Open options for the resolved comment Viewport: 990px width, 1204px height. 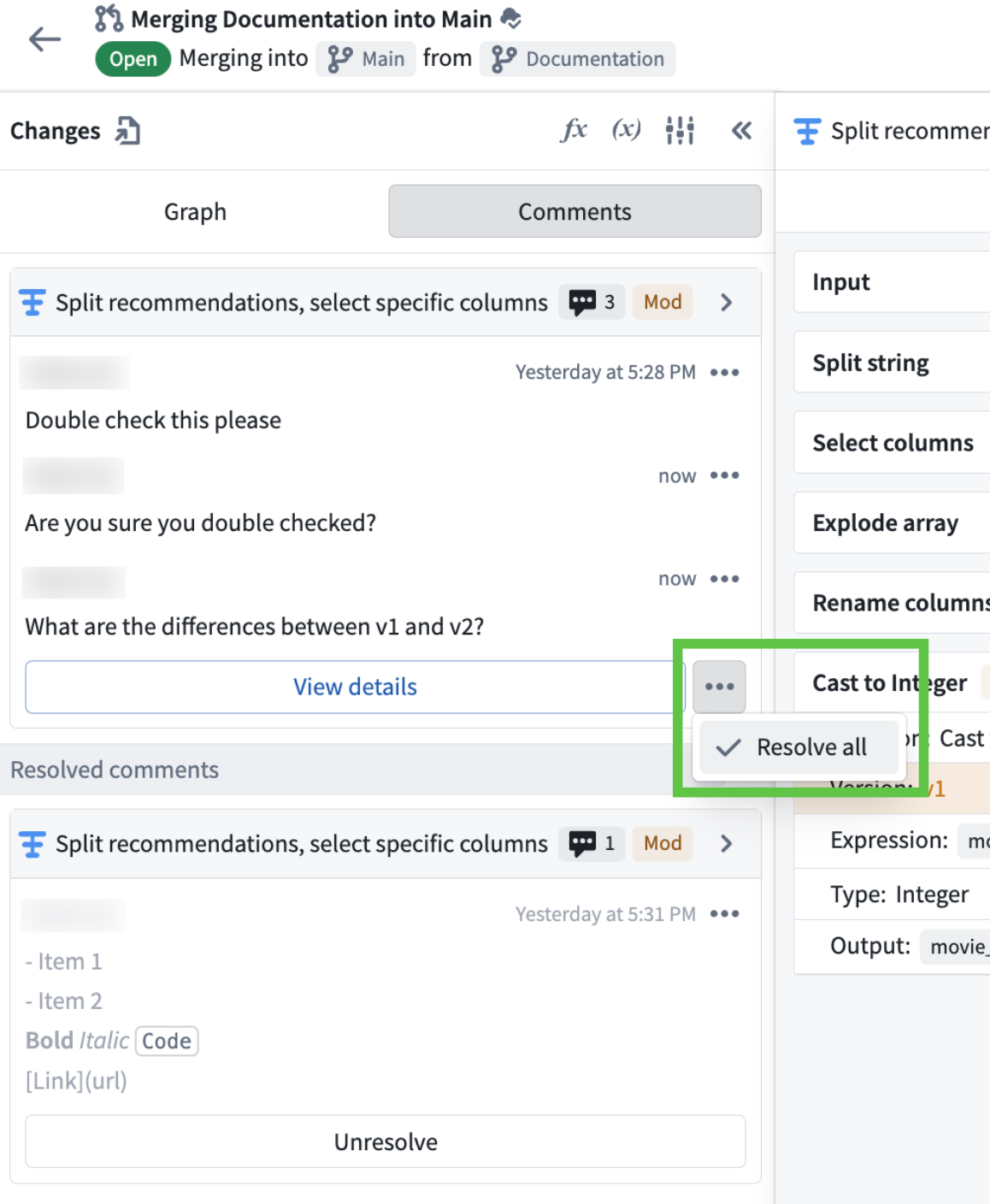724,914
